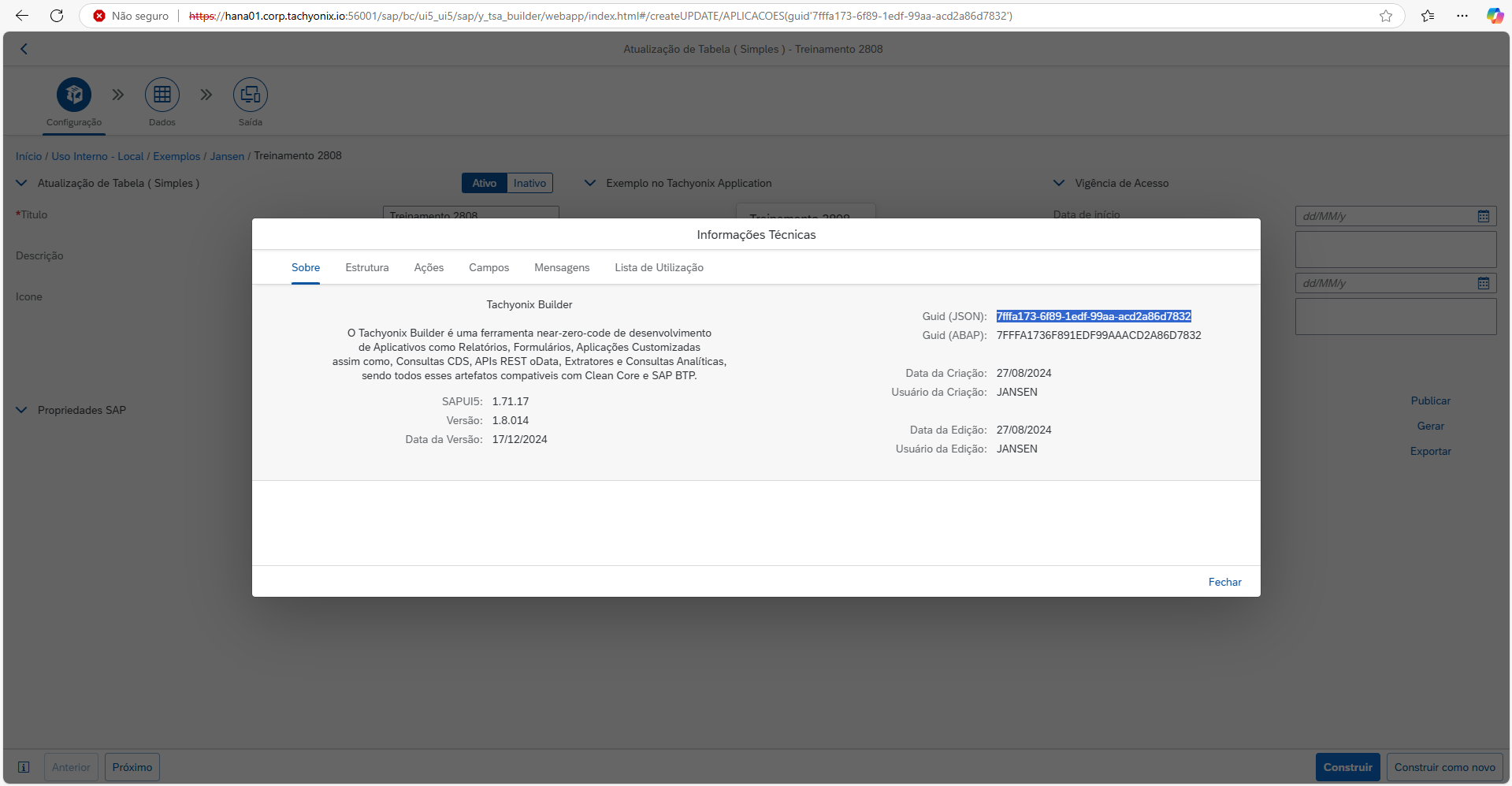1512x786 pixels.
Task: Click the highlighted Guid (JSON) value
Action: (x=1094, y=316)
